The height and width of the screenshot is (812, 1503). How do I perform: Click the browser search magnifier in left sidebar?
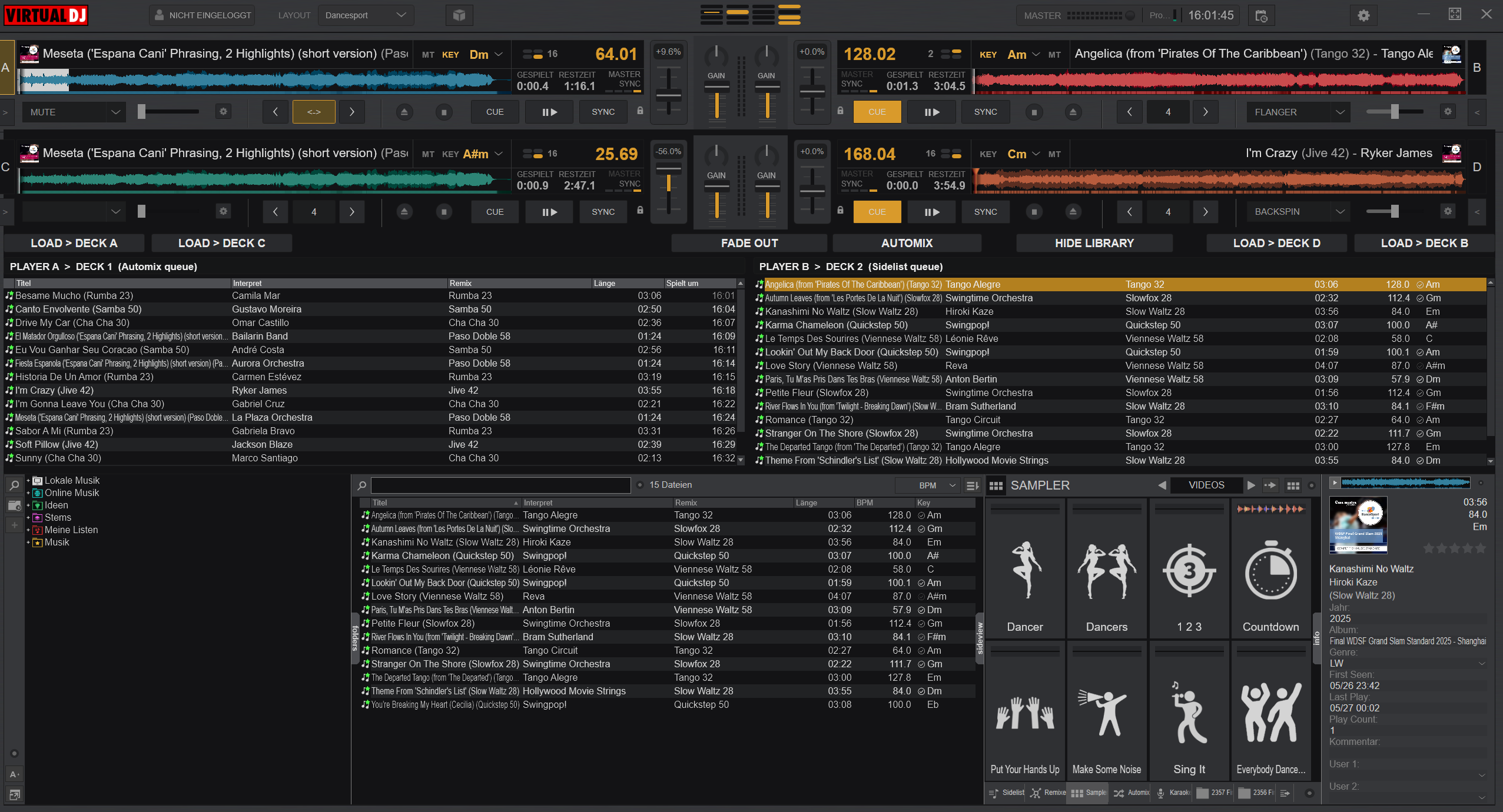tap(14, 485)
